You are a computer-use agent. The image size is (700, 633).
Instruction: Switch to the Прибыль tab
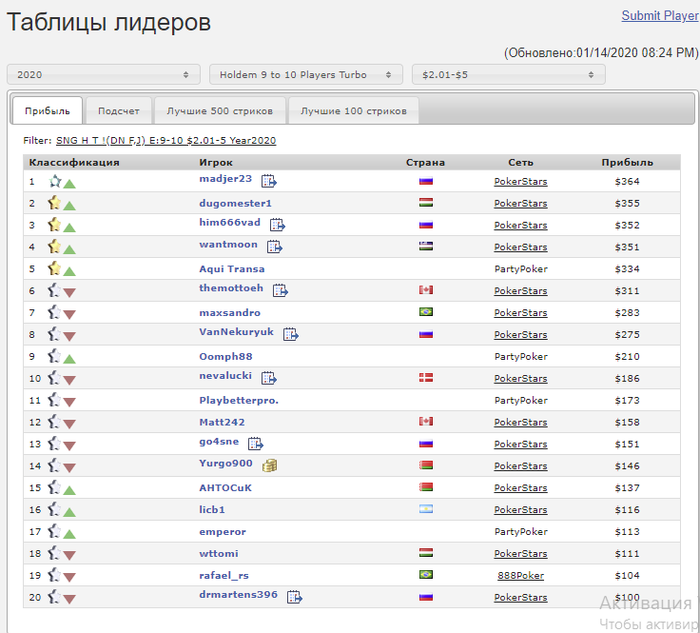coord(47,110)
